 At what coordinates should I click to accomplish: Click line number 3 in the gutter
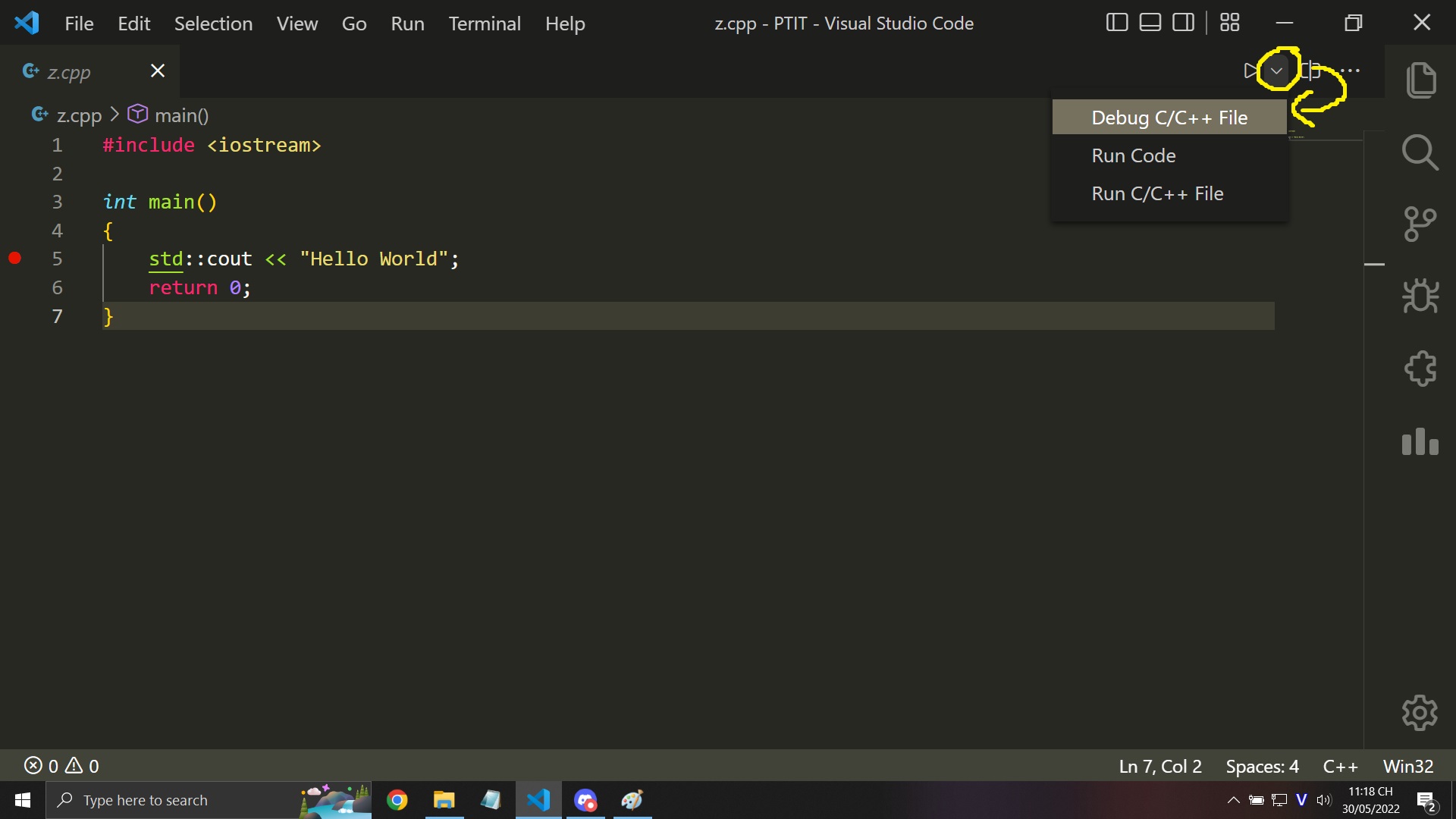click(57, 202)
